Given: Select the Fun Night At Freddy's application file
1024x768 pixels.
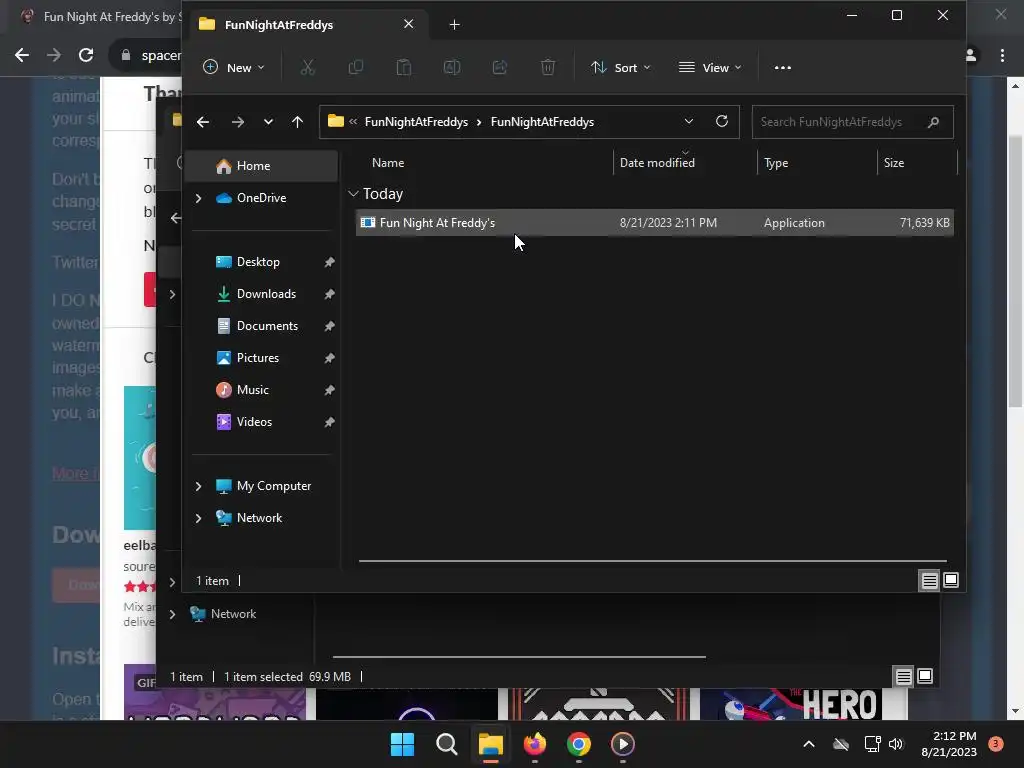Looking at the screenshot, I should 654,223.
